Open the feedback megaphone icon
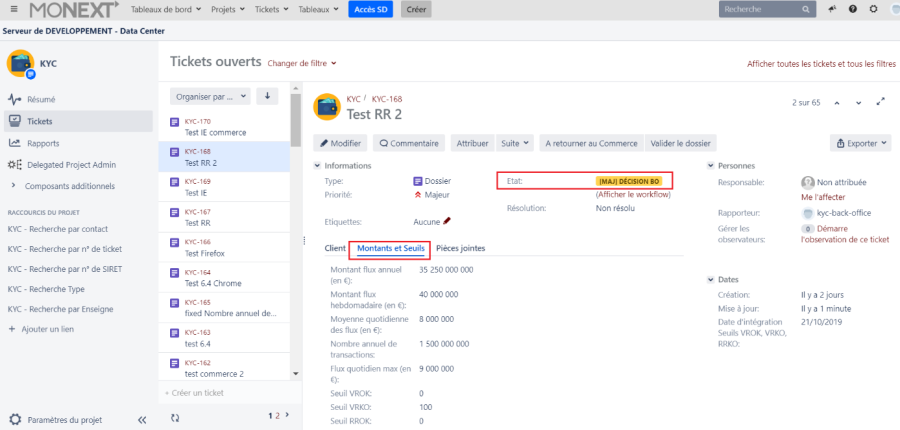The image size is (900, 430). point(831,9)
